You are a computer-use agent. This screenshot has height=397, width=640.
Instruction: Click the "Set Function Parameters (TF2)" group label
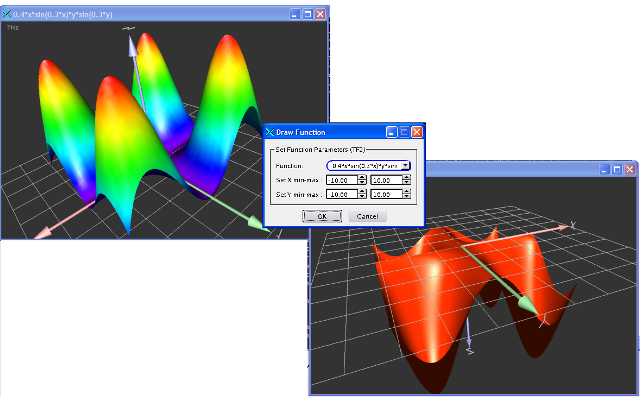tap(320, 150)
